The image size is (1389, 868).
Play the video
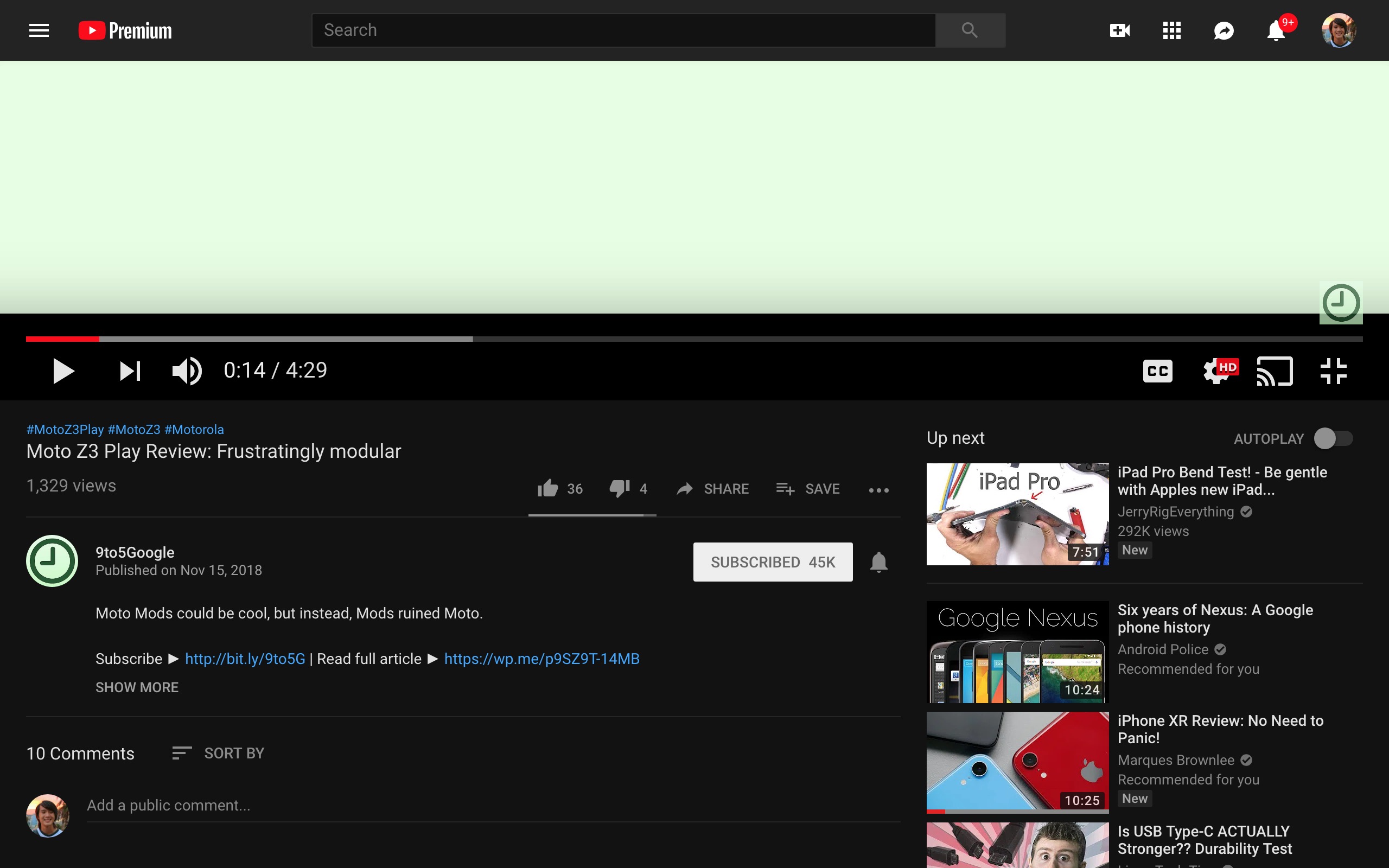[x=63, y=371]
